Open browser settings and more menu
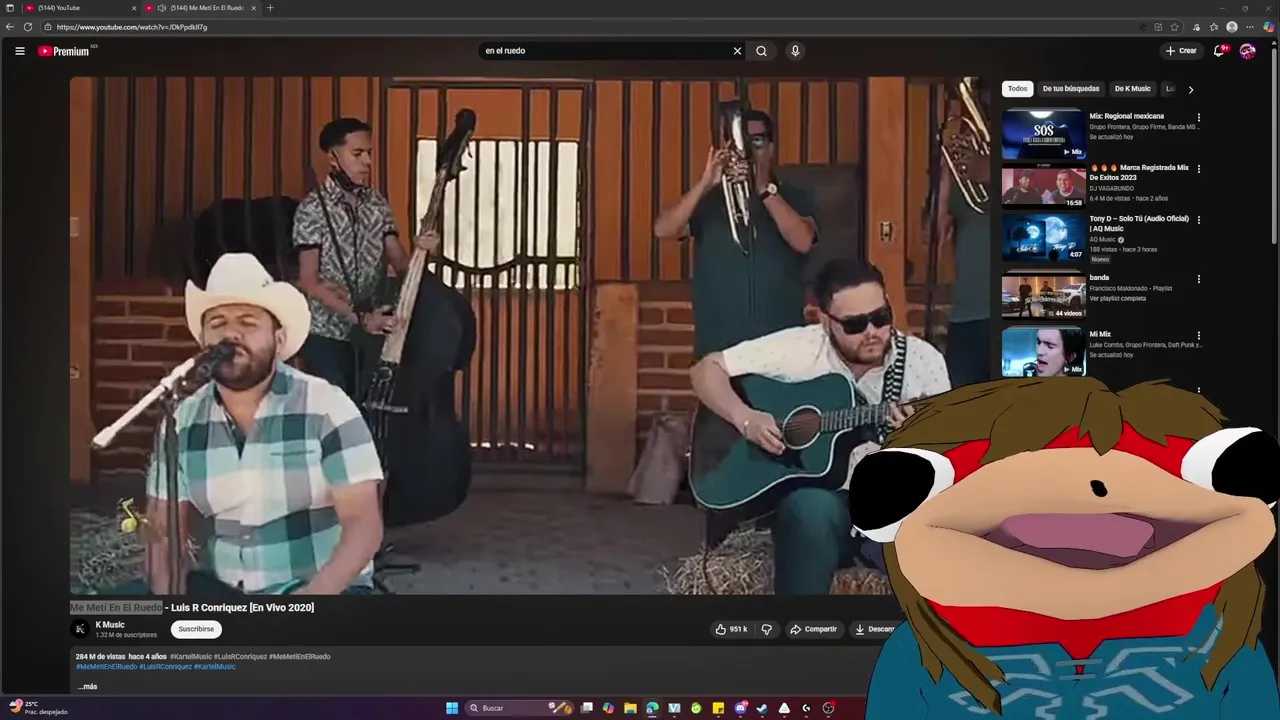The width and height of the screenshot is (1280, 720). [x=1250, y=27]
